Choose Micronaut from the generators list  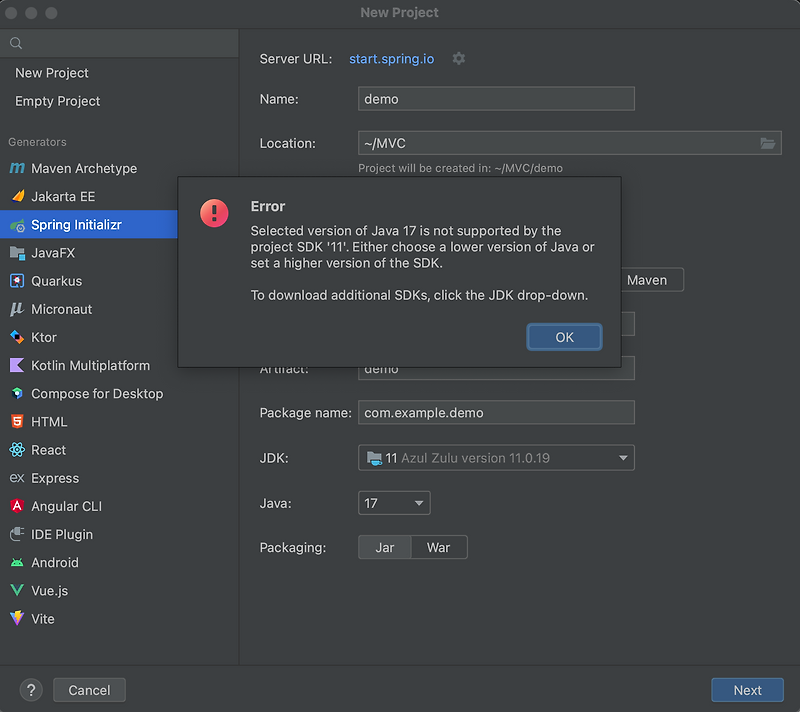pyautogui.click(x=62, y=309)
